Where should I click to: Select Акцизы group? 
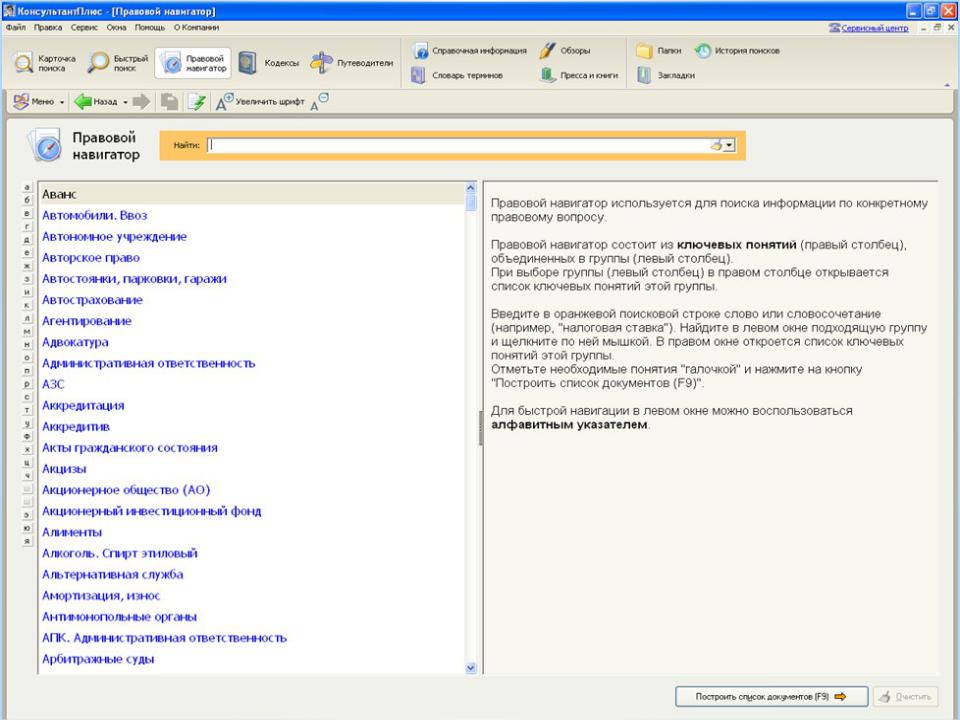click(x=64, y=469)
